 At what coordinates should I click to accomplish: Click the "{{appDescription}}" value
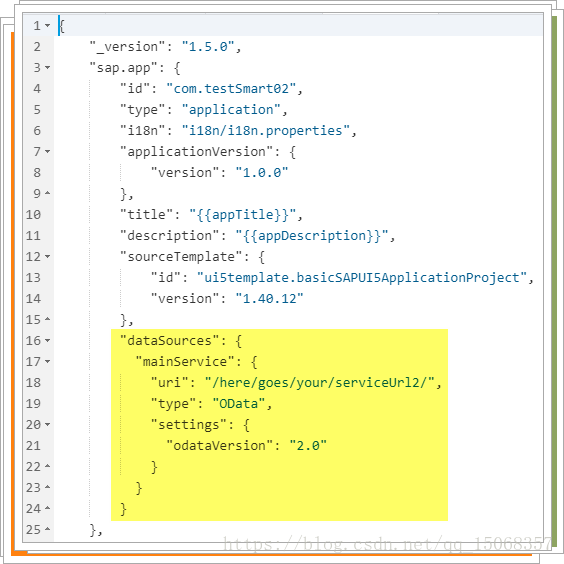[x=312, y=236]
